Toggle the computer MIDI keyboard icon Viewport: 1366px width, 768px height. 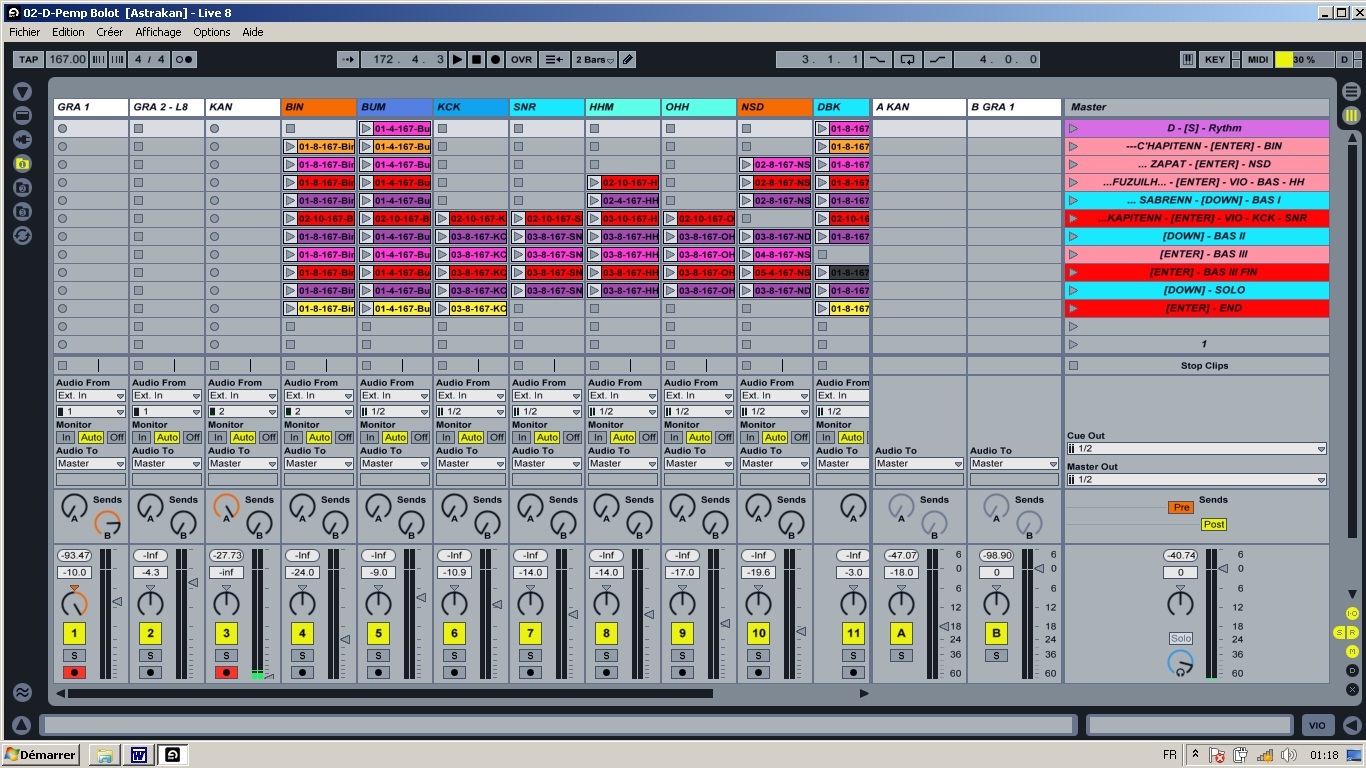(1187, 60)
